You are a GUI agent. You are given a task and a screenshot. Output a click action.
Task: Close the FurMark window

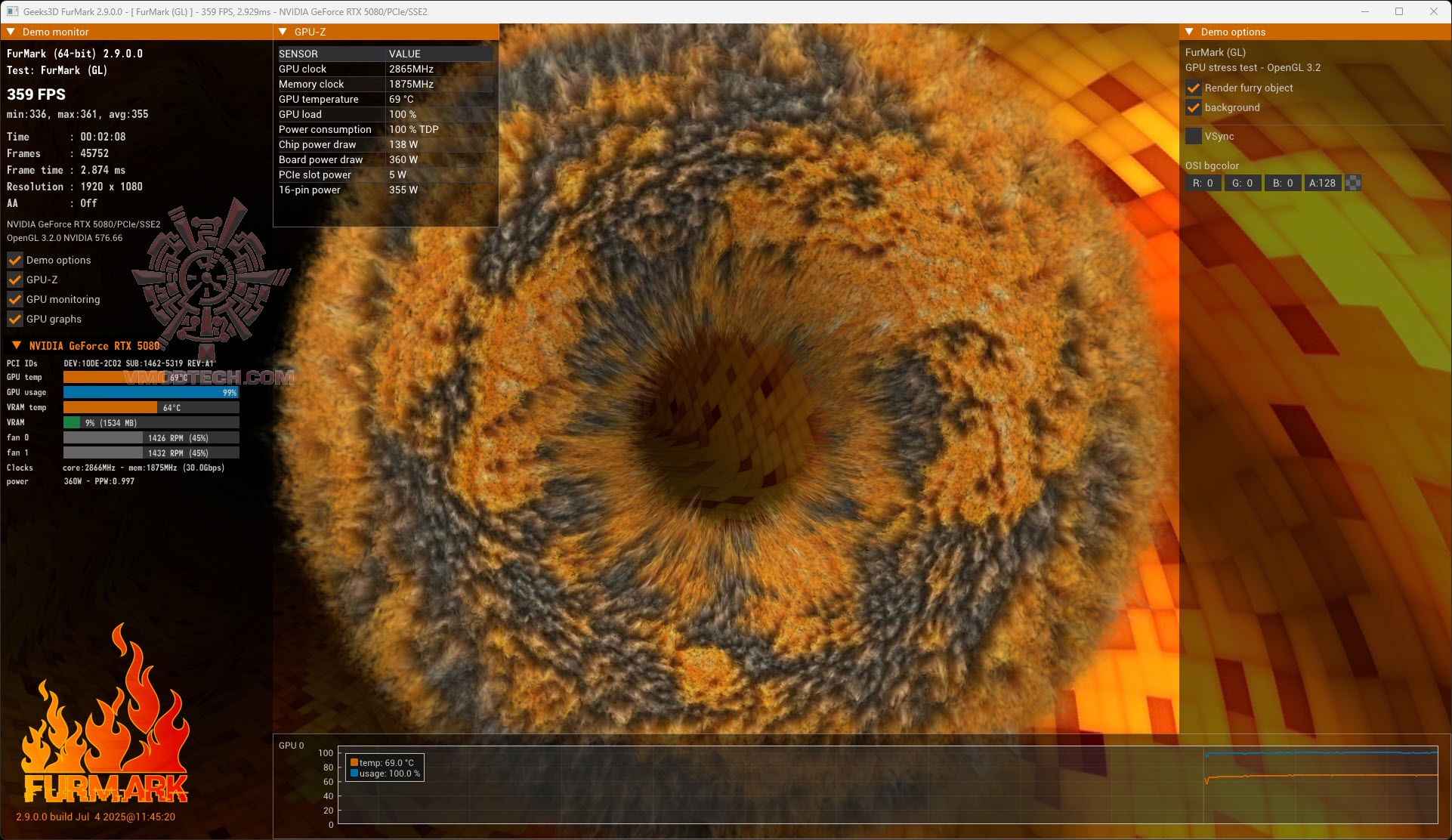1433,11
